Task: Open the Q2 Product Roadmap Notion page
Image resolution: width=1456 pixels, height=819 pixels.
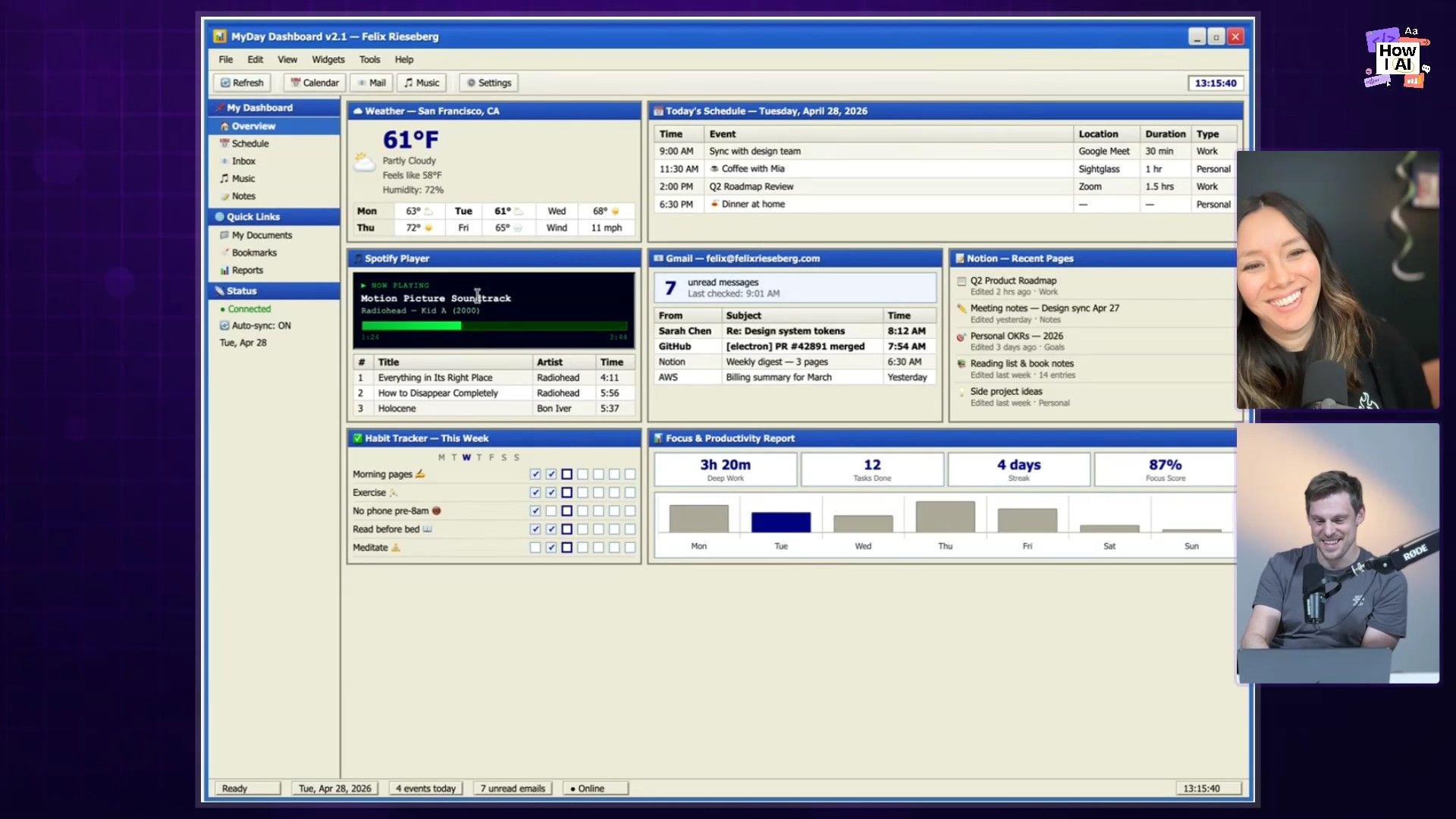Action: [x=1013, y=281]
